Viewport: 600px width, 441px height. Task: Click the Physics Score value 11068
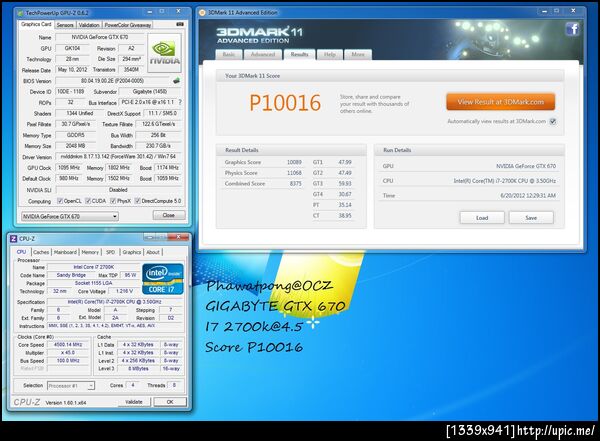click(294, 173)
